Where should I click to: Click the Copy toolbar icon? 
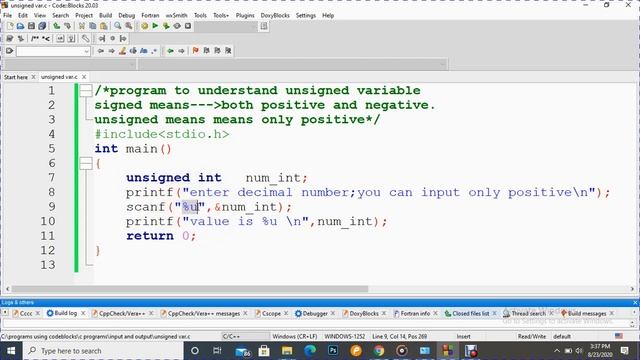point(93,26)
